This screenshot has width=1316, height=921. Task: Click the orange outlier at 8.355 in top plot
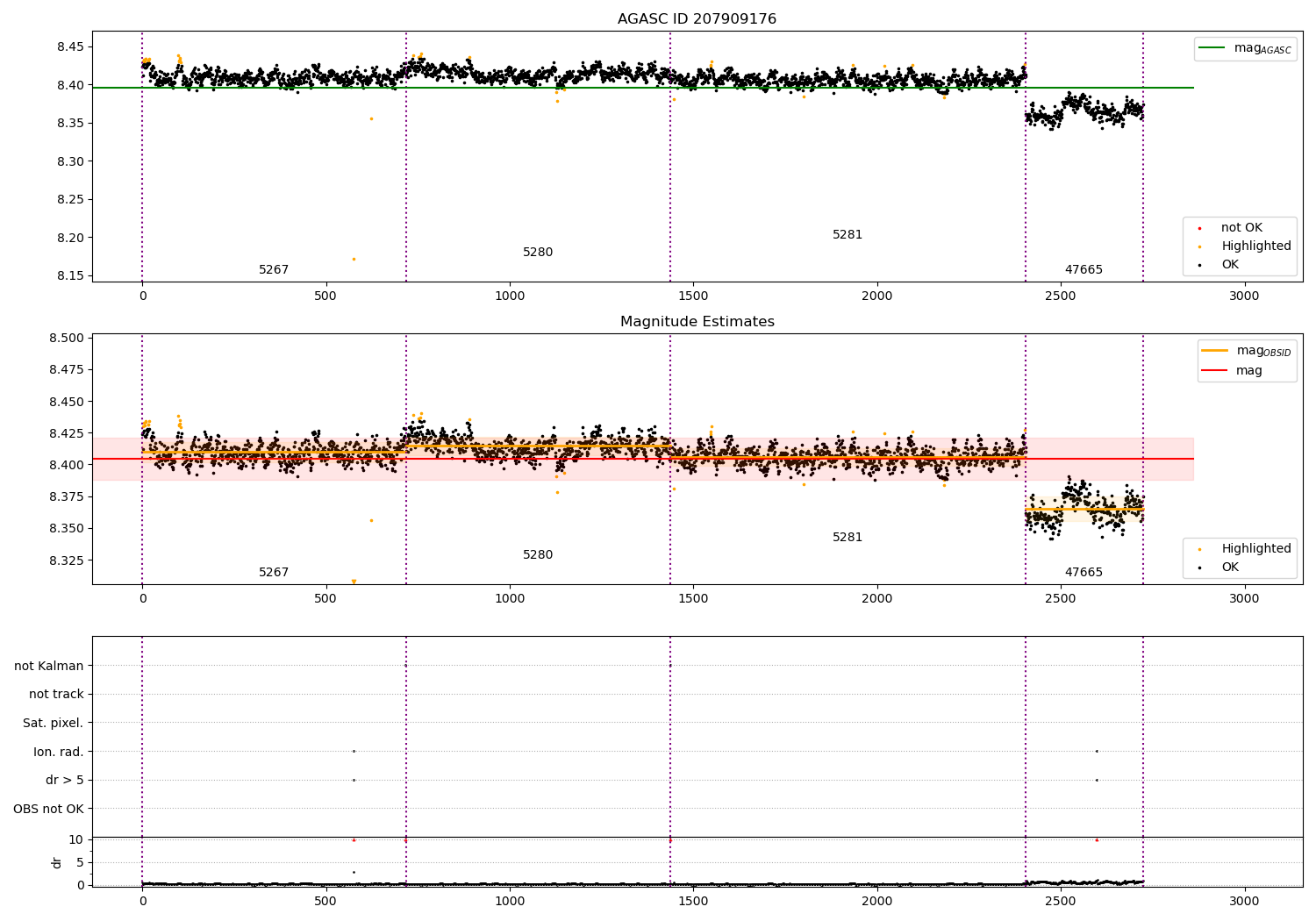tap(371, 118)
